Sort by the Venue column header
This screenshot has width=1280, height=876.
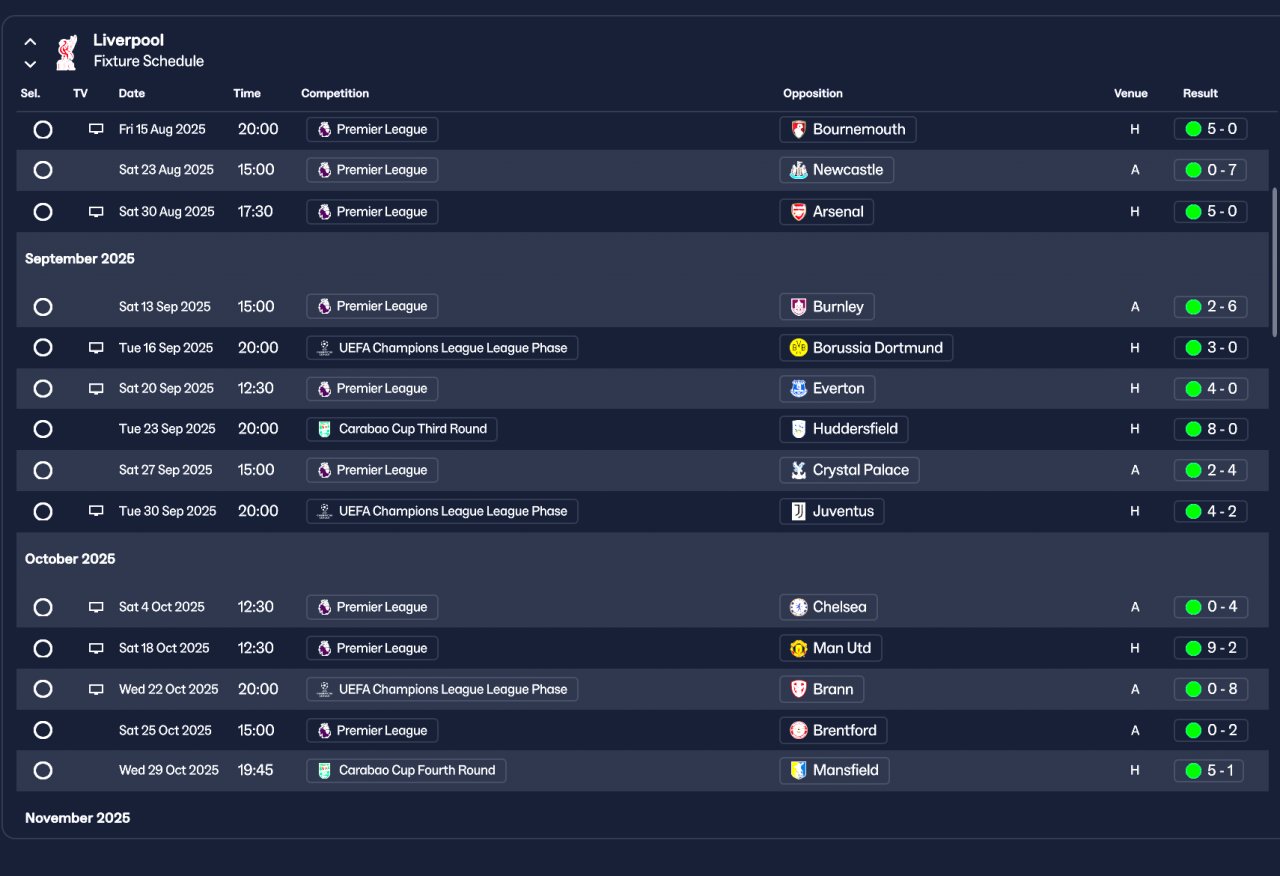click(1131, 93)
